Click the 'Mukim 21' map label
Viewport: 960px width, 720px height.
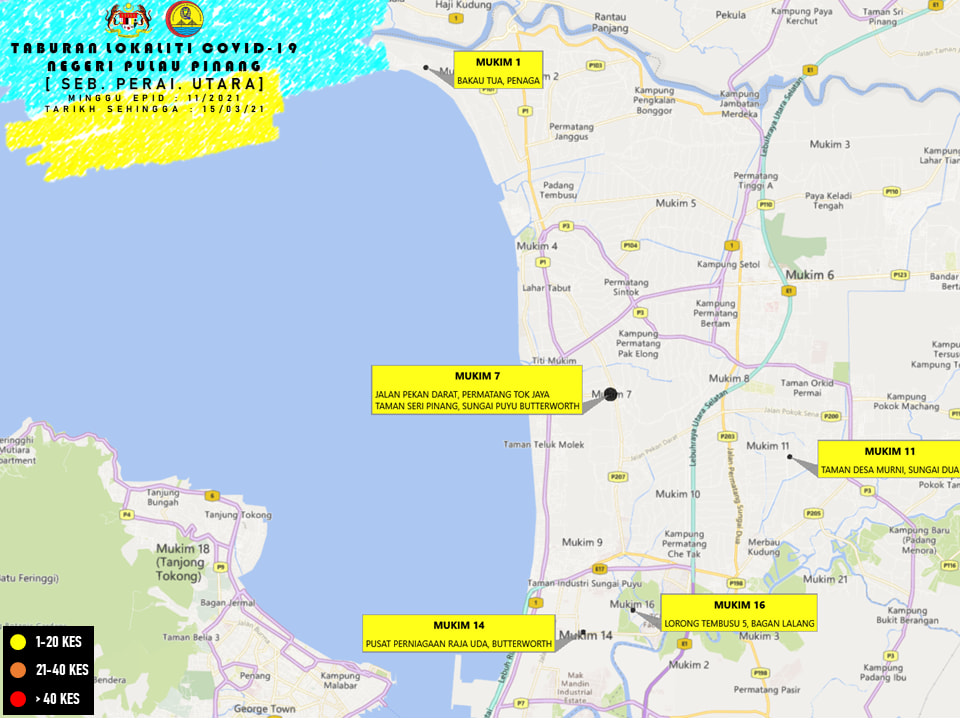825,579
